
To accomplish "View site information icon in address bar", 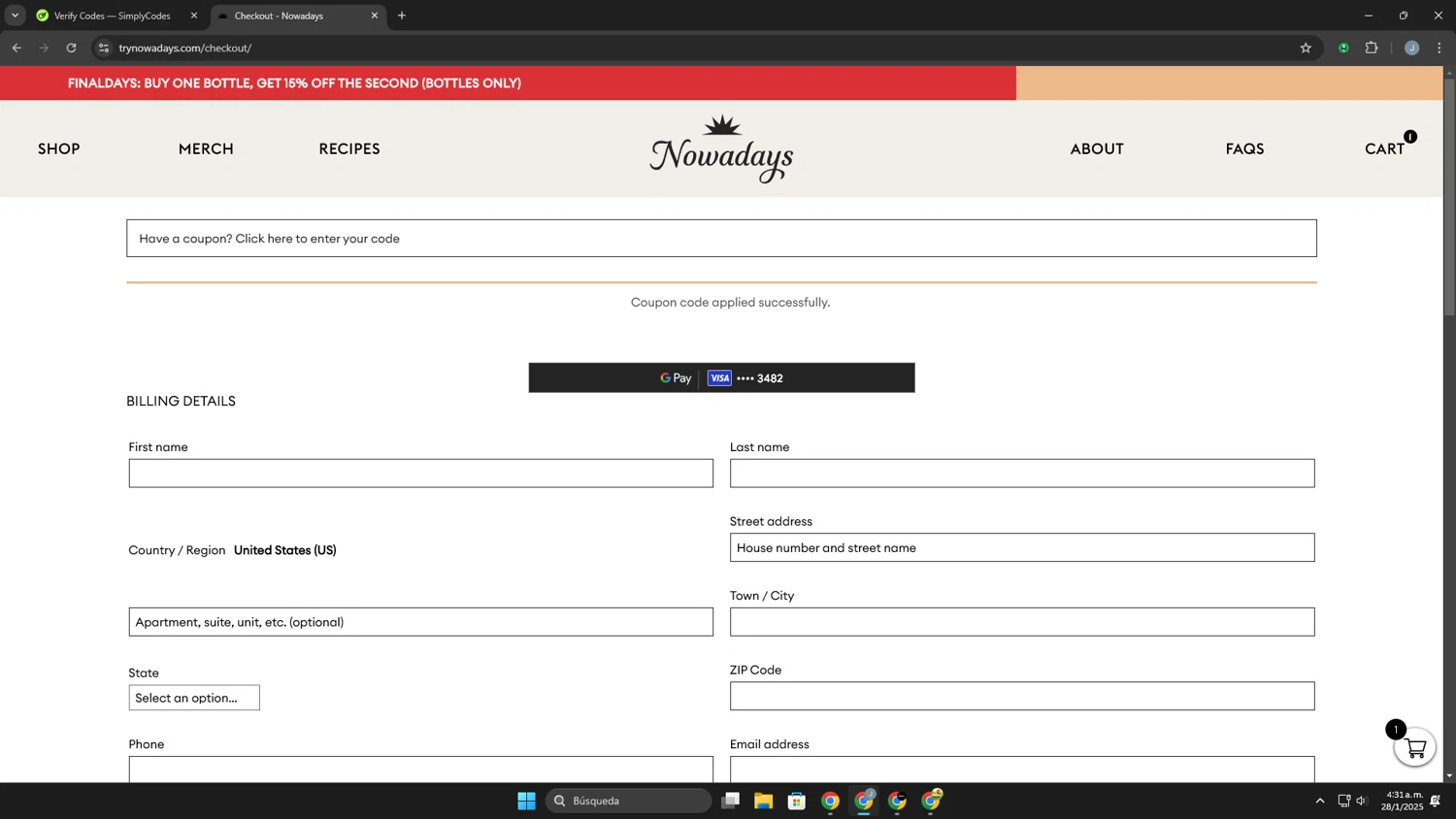I will [x=104, y=48].
